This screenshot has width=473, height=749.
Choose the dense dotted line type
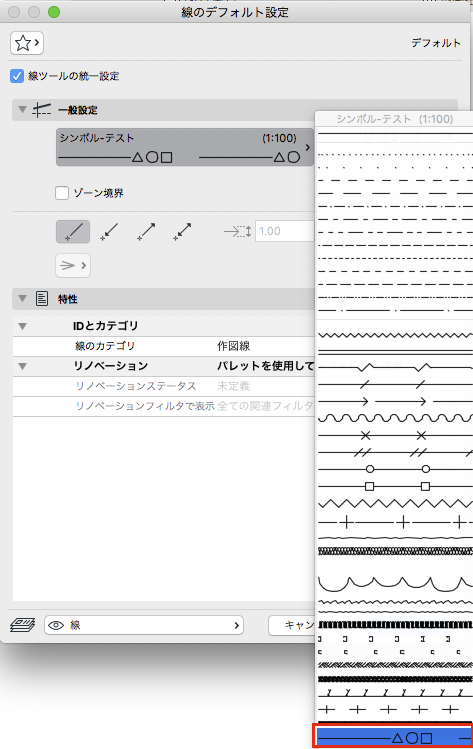click(x=395, y=155)
